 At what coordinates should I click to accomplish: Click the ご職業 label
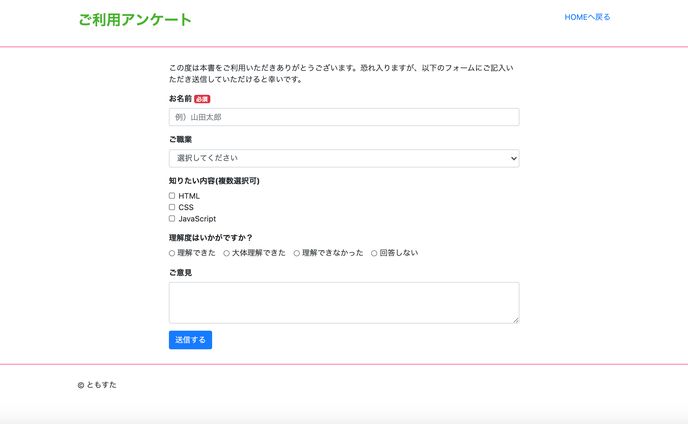(180, 140)
